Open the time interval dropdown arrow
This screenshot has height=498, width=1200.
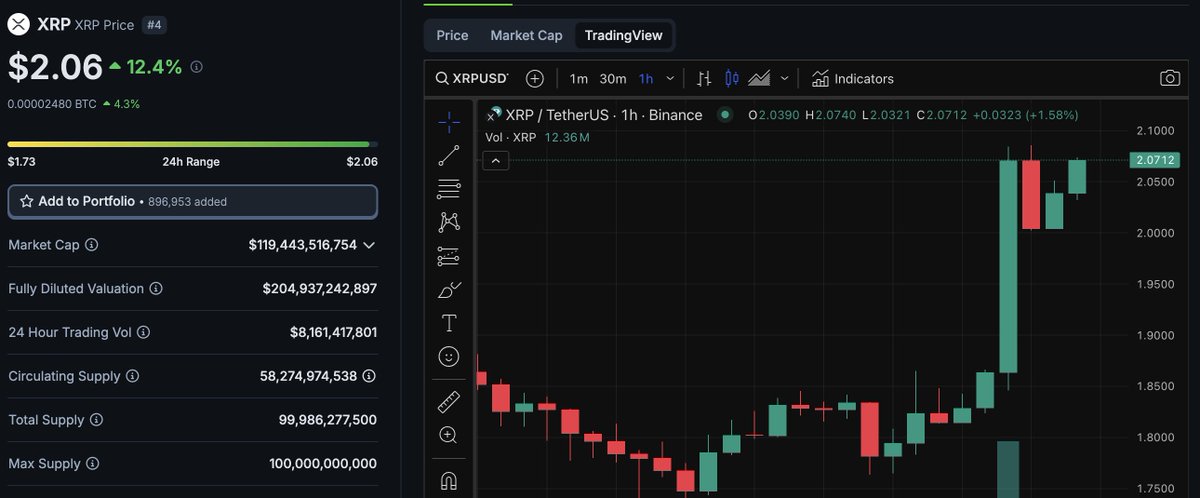670,78
